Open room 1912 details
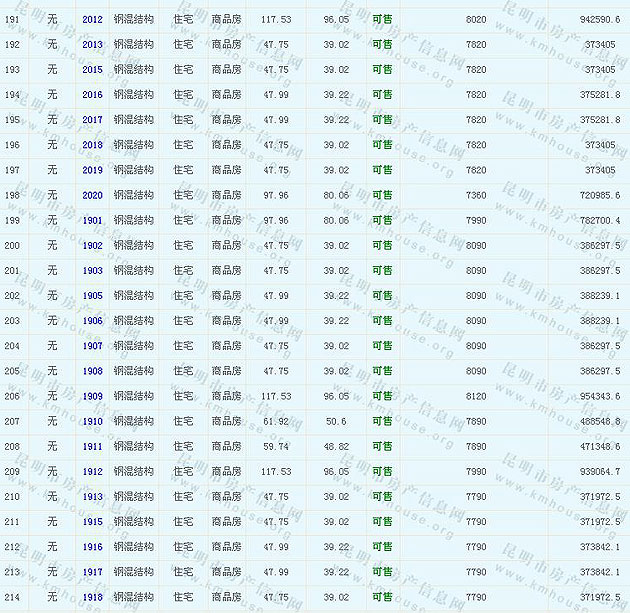Viewport: 630px width, 613px height. coord(92,471)
